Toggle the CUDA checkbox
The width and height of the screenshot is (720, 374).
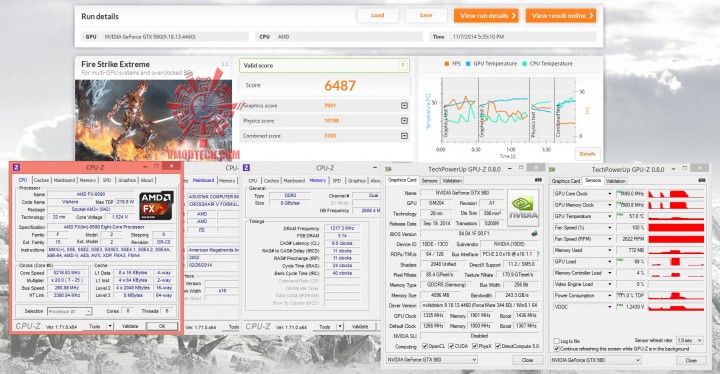coord(451,346)
